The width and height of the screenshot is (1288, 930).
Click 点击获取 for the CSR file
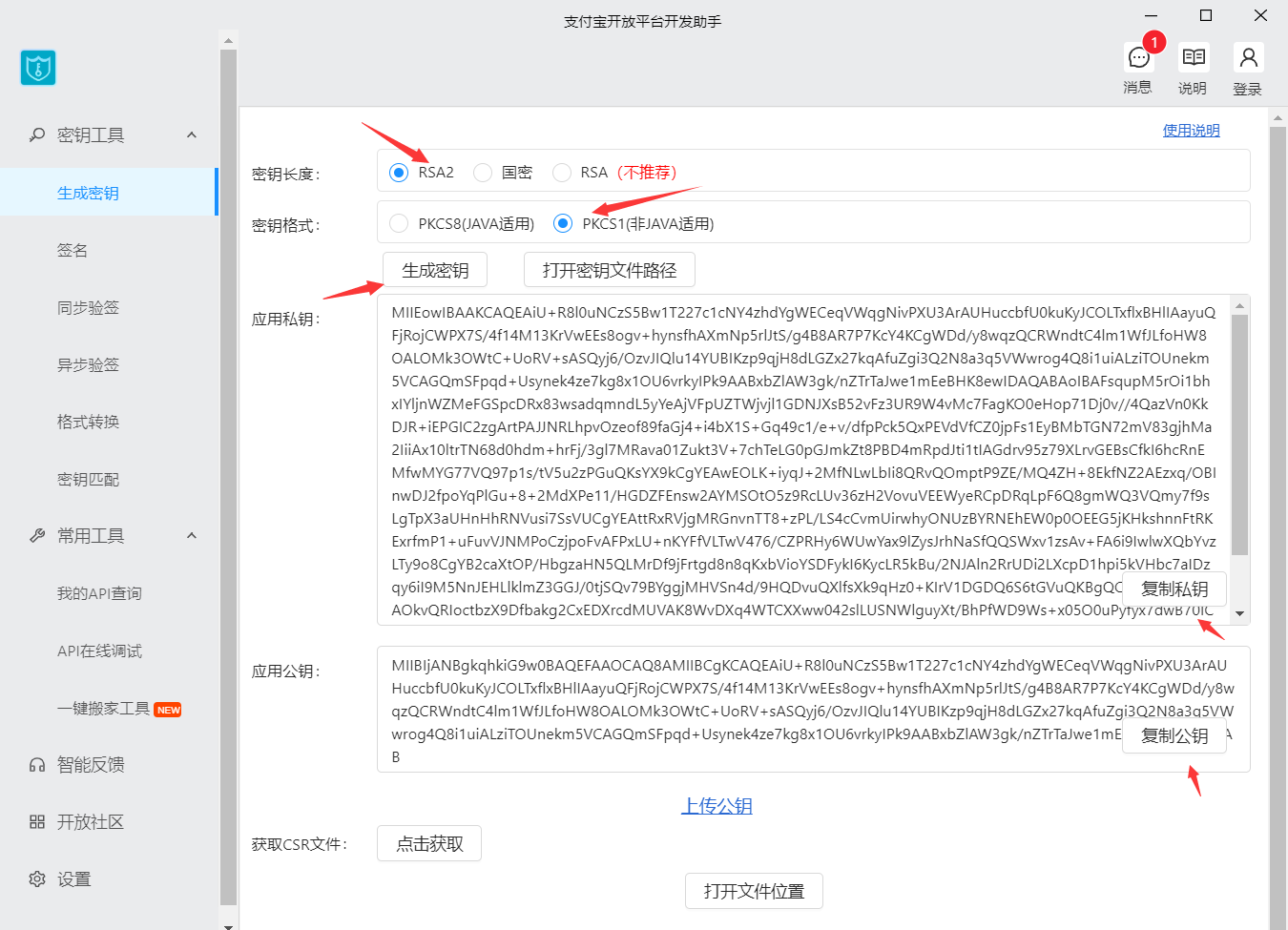click(429, 843)
